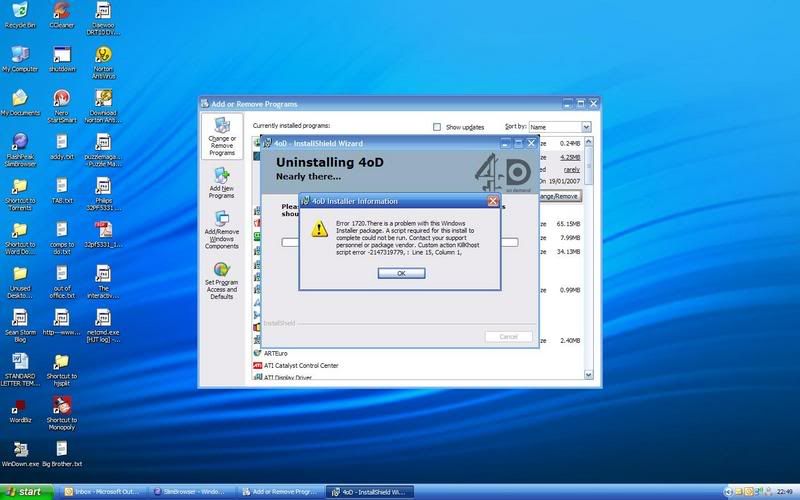Select STANDARD LETTER TEM Word document icon
Image resolution: width=800 pixels, height=500 pixels.
pos(20,369)
